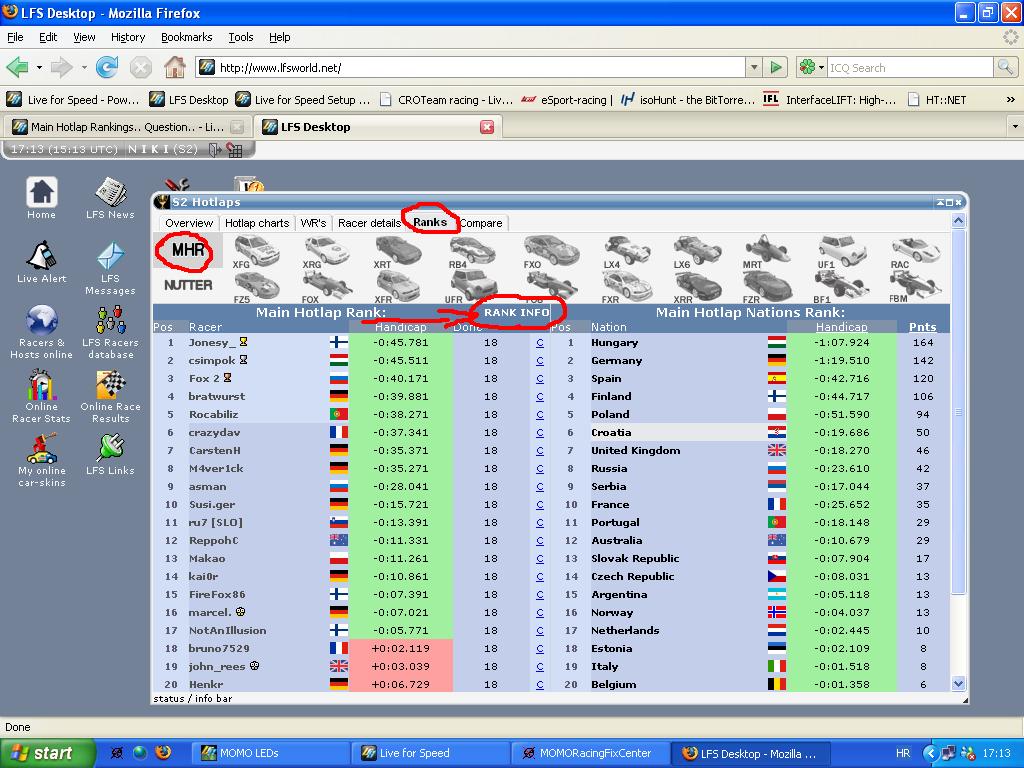The image size is (1024, 768).
Task: Click Firefox Home toolbar button
Action: 174,67
